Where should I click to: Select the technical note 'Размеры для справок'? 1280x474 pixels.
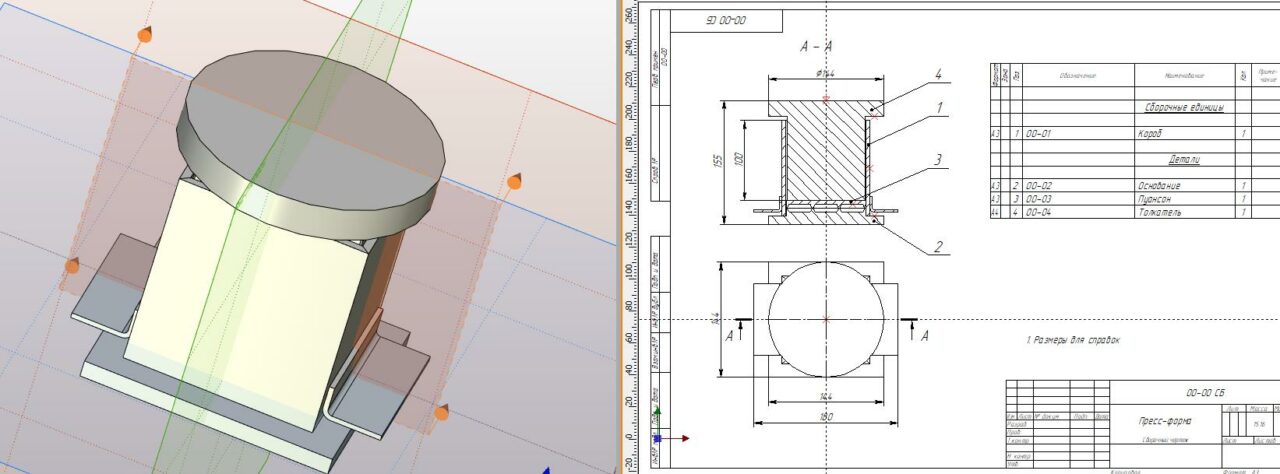pyautogui.click(x=1074, y=340)
